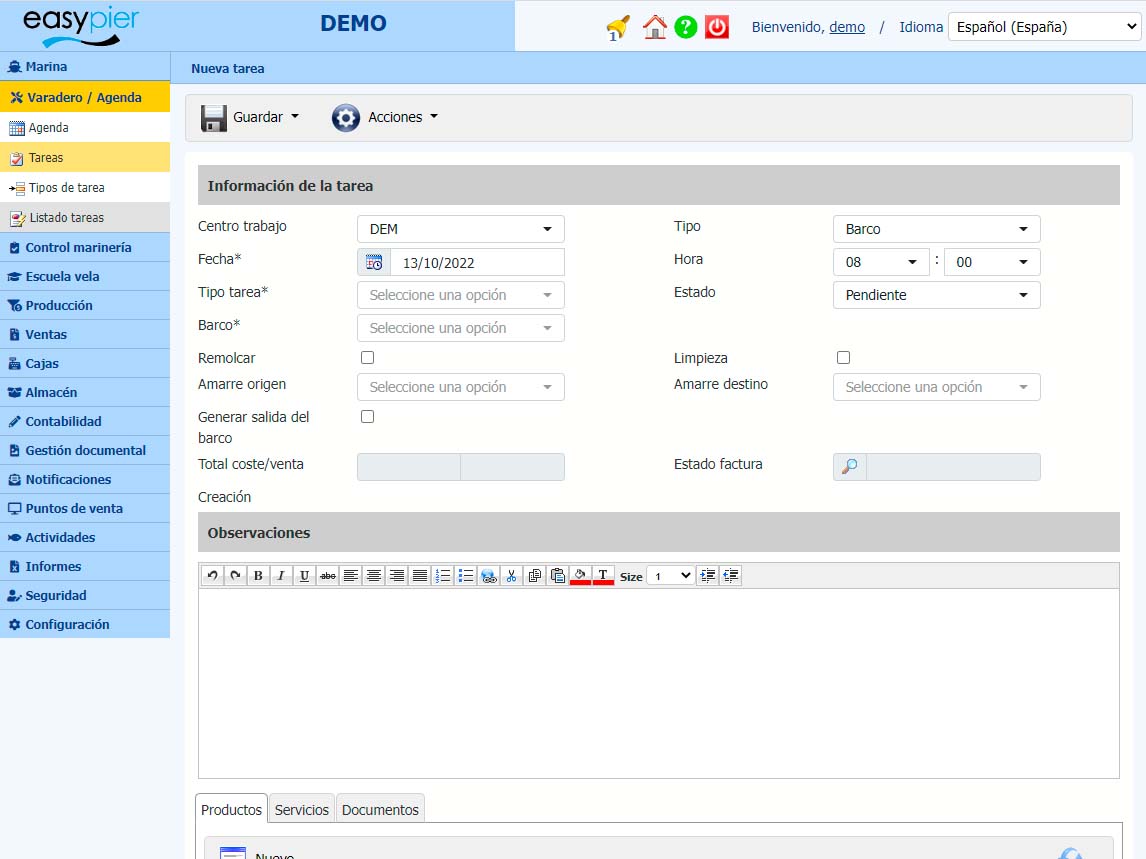The height and width of the screenshot is (859, 1146).
Task: Center align text in editor
Action: (373, 576)
